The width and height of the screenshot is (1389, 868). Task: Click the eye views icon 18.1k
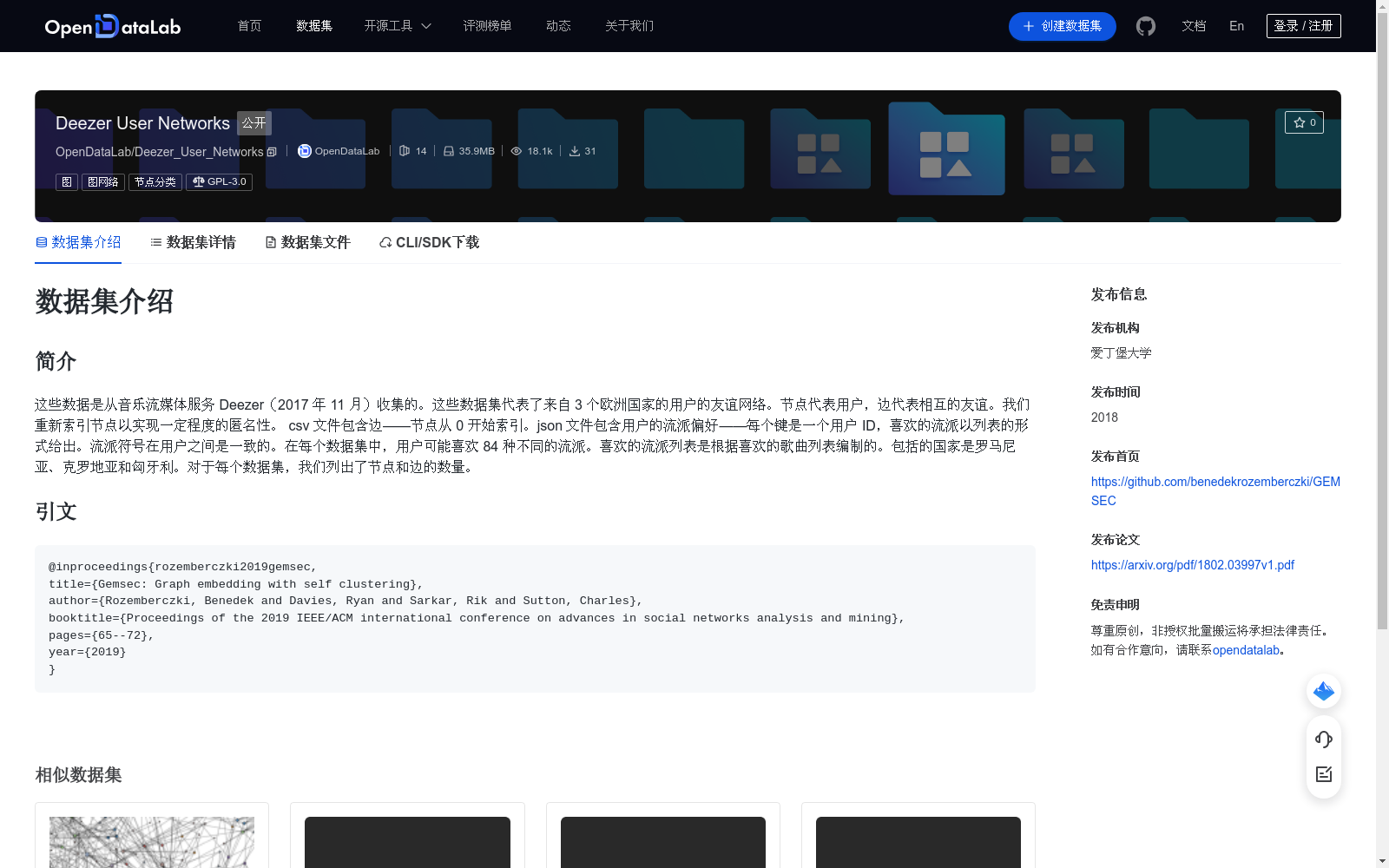tap(517, 151)
